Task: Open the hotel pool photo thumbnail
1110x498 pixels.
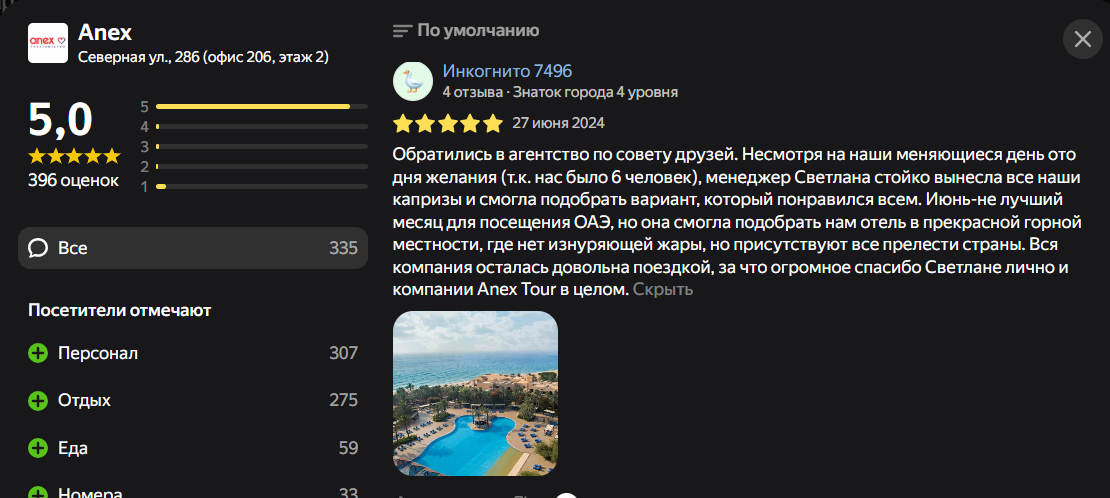Action: click(x=476, y=393)
